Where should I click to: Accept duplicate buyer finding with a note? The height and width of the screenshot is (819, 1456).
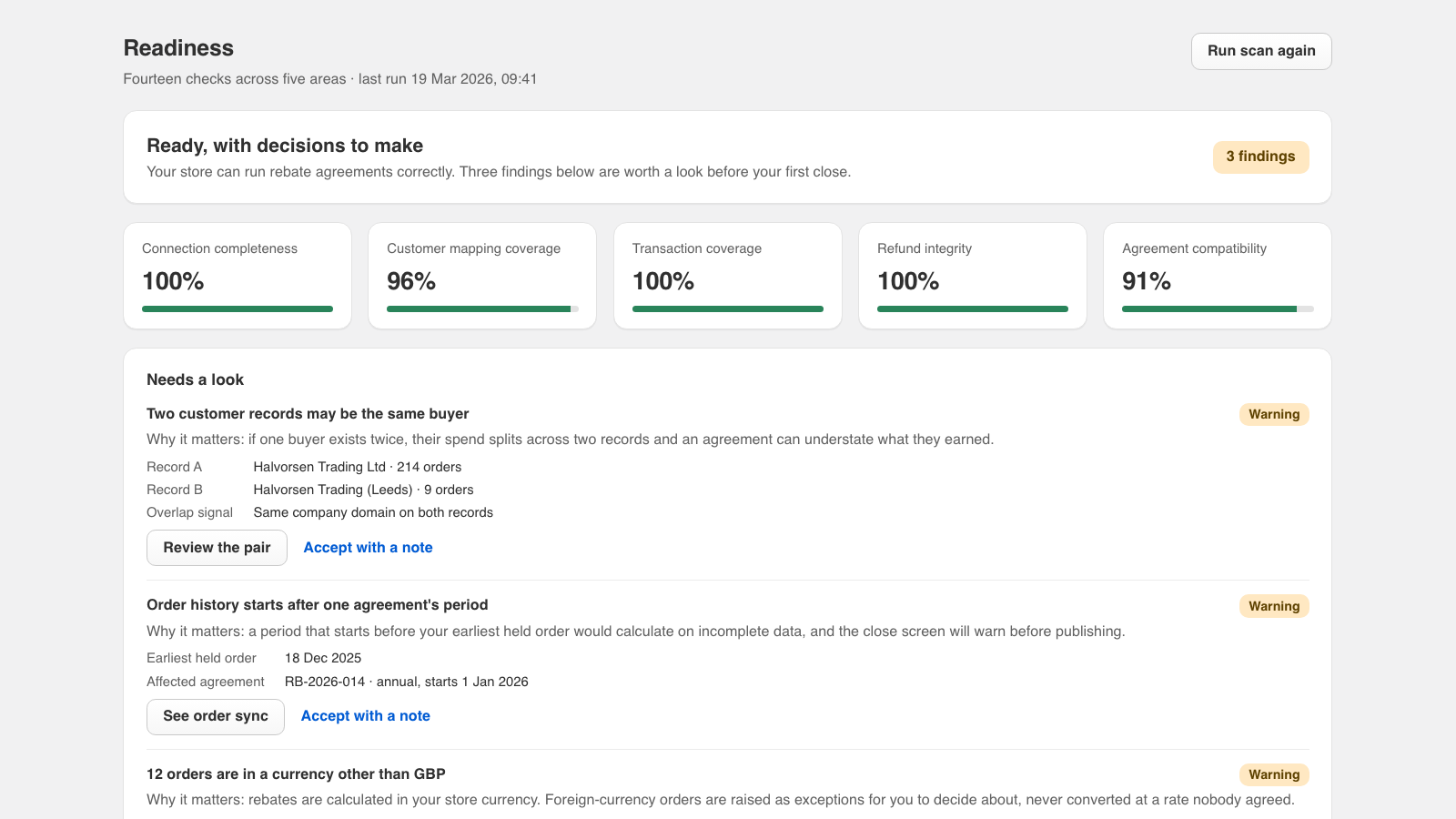tap(368, 548)
